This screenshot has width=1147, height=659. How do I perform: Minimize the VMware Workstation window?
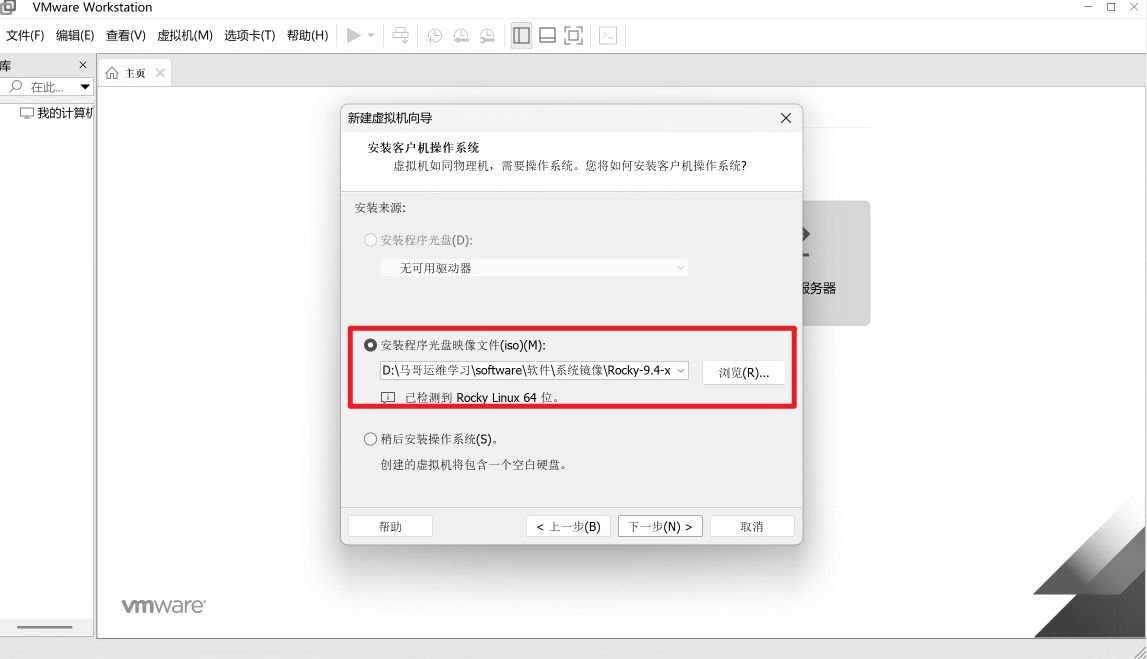1088,7
